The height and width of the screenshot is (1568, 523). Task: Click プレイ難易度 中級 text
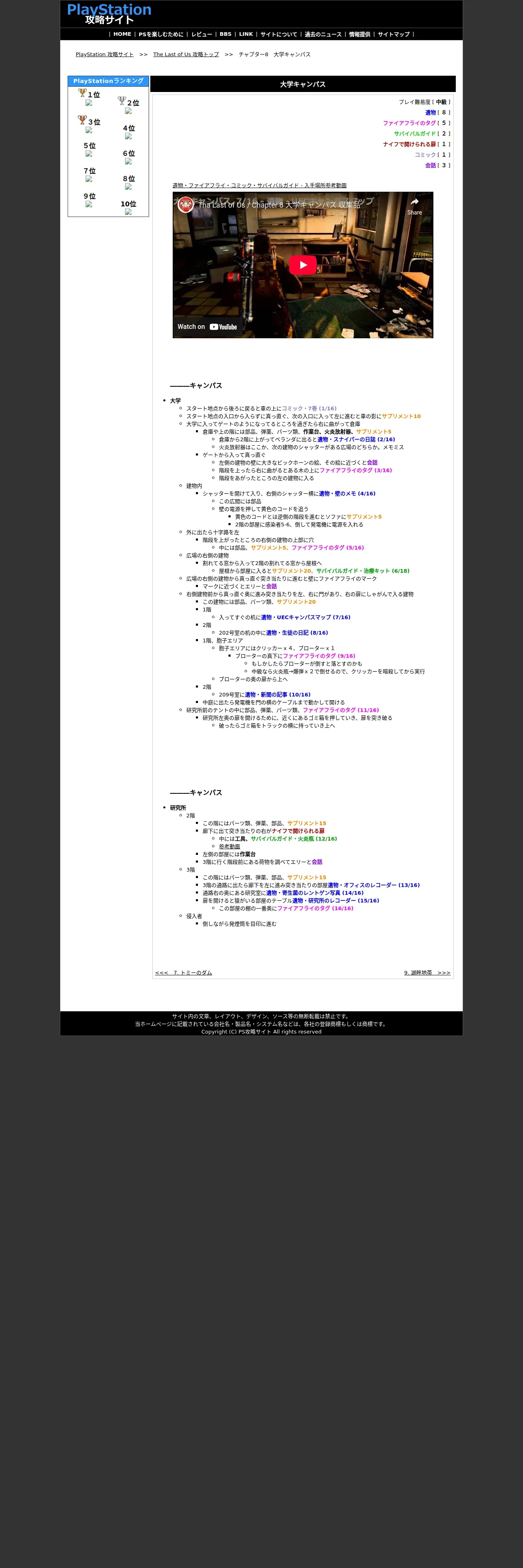coord(424,102)
